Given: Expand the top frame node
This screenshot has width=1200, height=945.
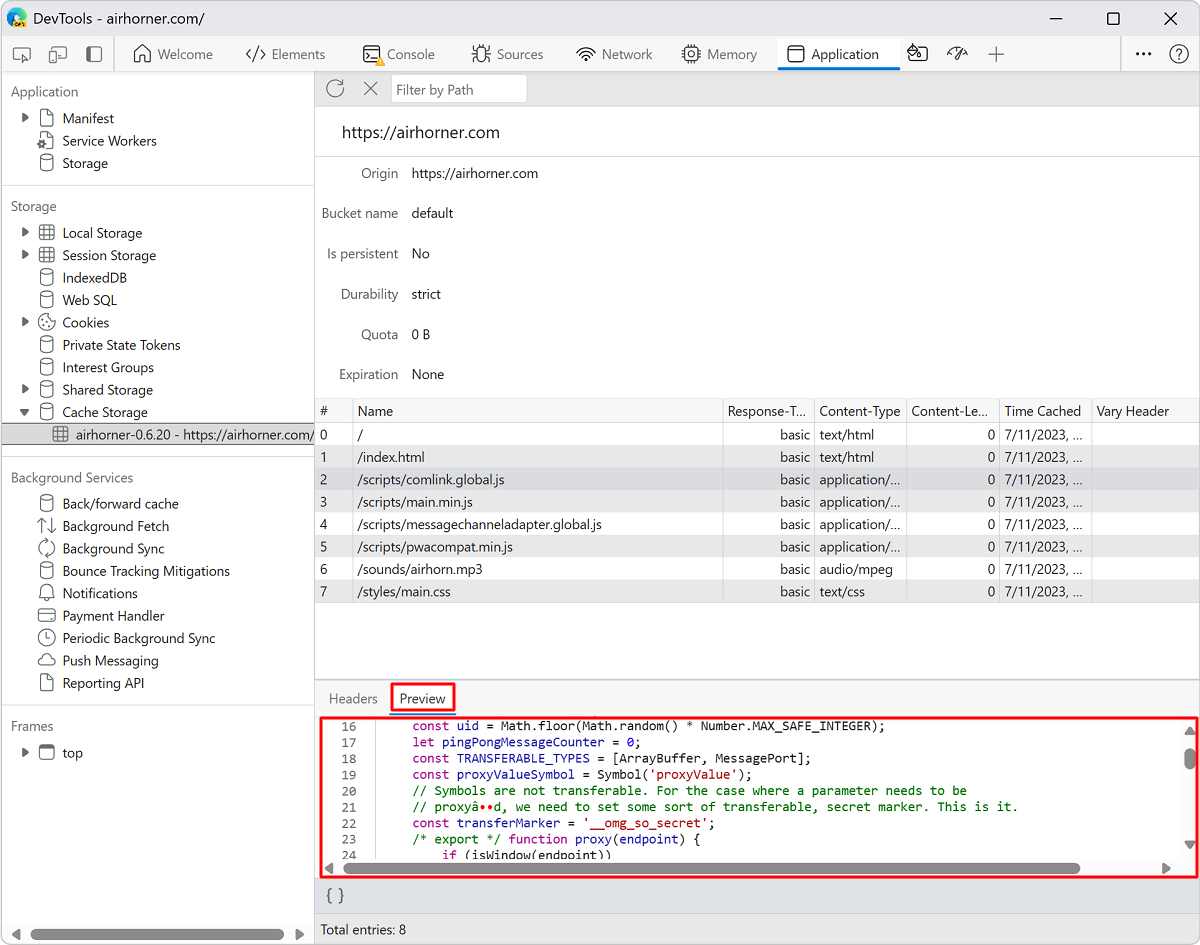Looking at the screenshot, I should pos(25,752).
